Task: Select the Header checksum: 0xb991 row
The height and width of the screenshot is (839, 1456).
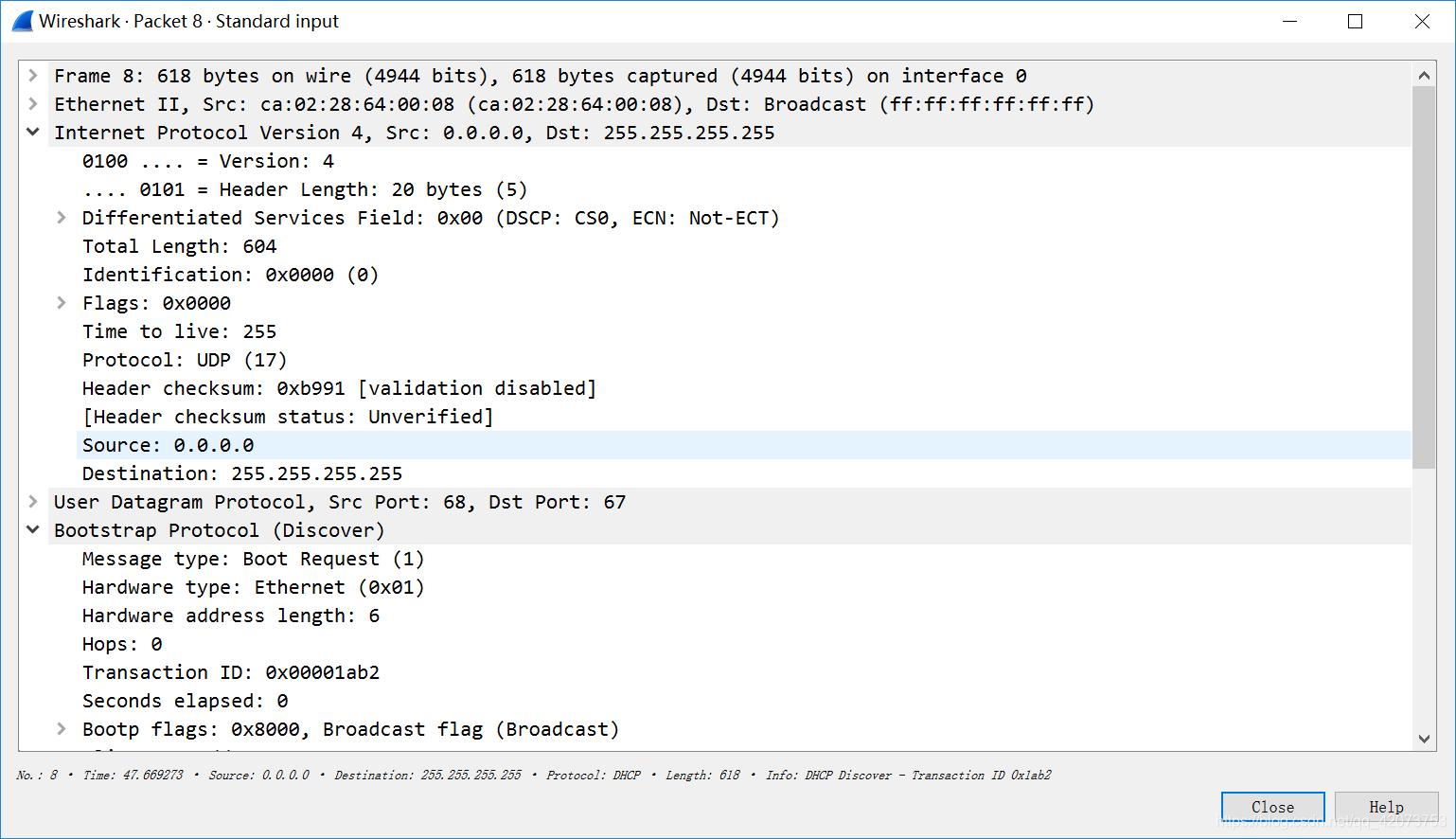Action: click(743, 388)
